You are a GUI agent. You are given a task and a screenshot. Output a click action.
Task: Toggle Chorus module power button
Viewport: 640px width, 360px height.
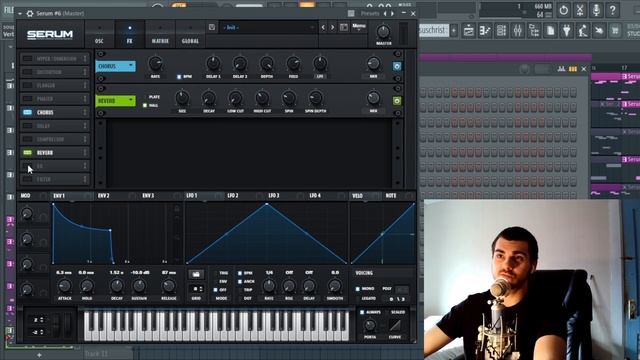[397, 66]
